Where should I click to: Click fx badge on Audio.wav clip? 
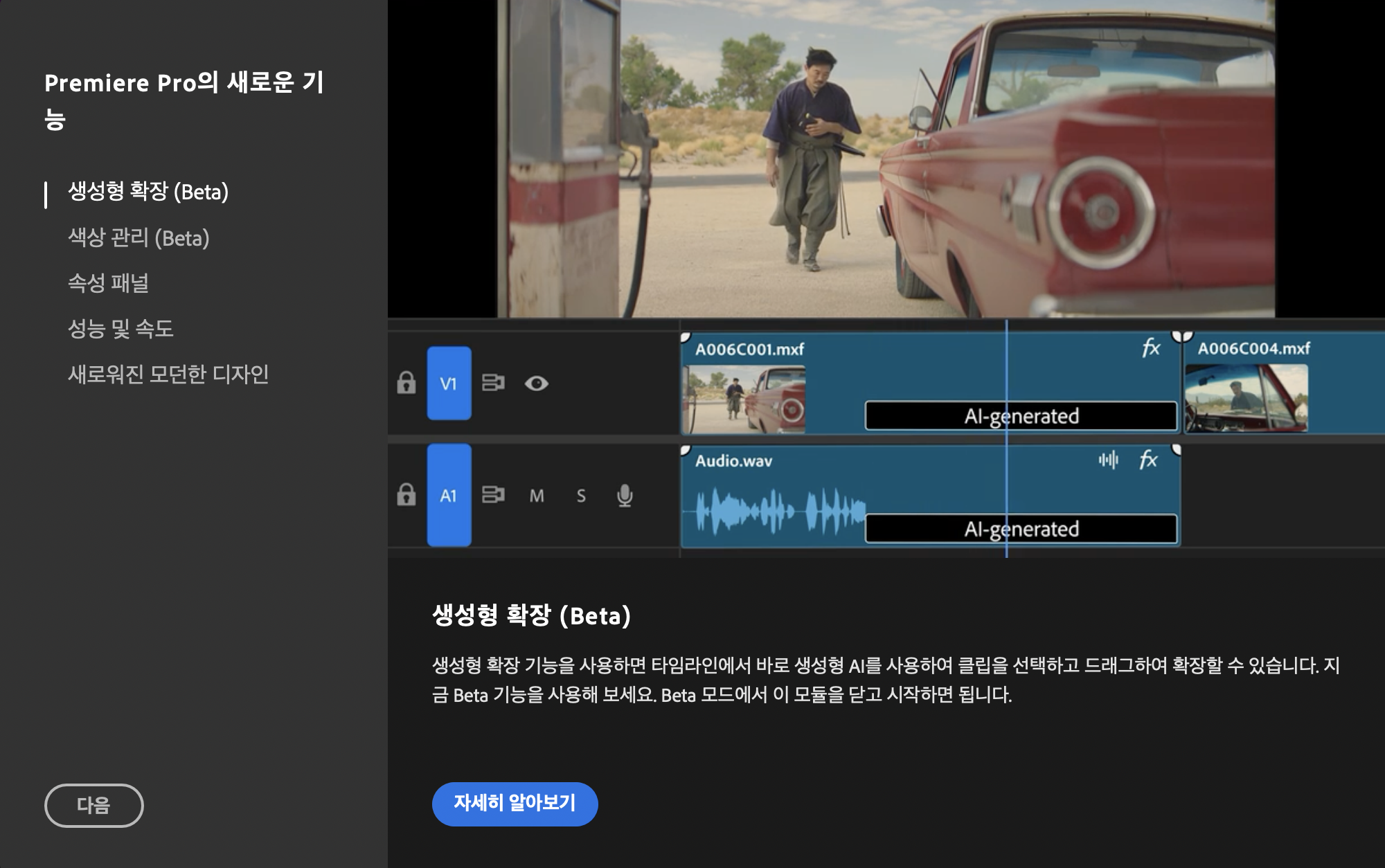pyautogui.click(x=1148, y=460)
